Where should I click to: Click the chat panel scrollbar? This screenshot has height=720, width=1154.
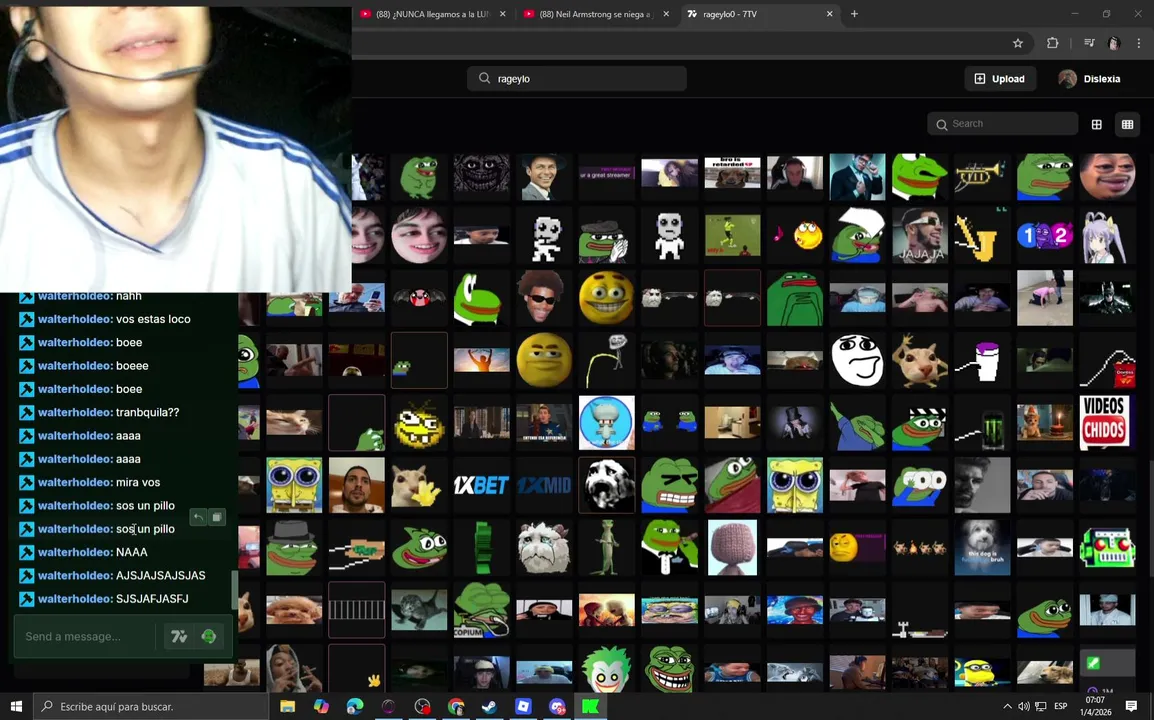235,590
